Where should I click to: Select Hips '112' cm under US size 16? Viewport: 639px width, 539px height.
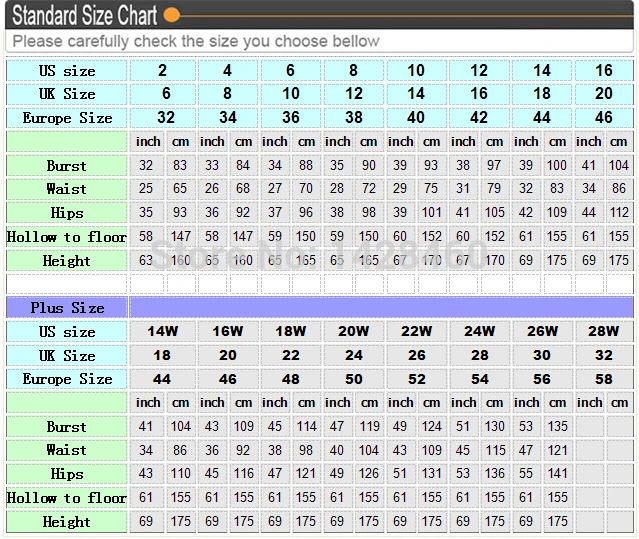[619, 212]
